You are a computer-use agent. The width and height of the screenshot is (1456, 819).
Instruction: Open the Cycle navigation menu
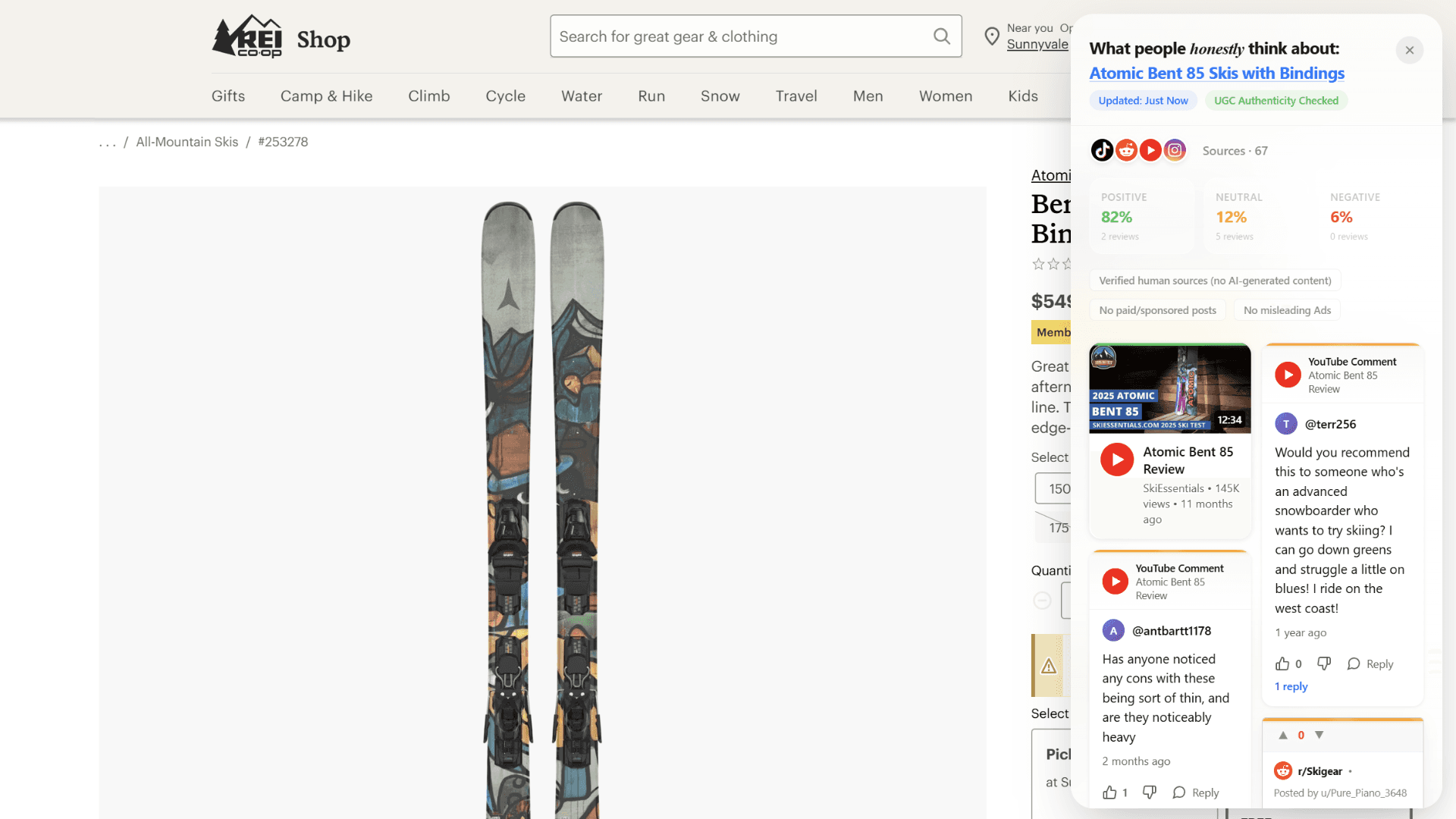[505, 96]
